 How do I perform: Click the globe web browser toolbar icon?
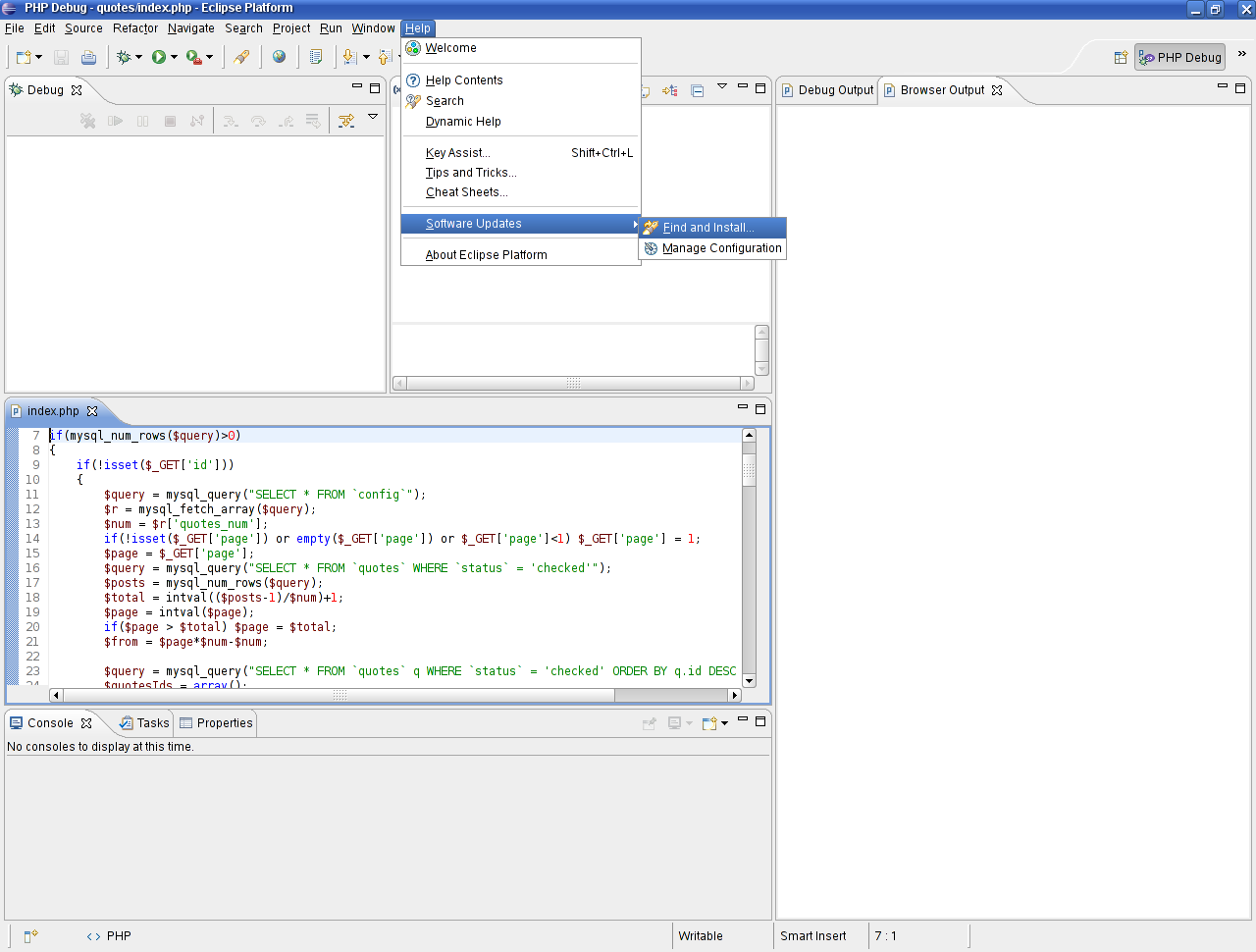point(279,57)
